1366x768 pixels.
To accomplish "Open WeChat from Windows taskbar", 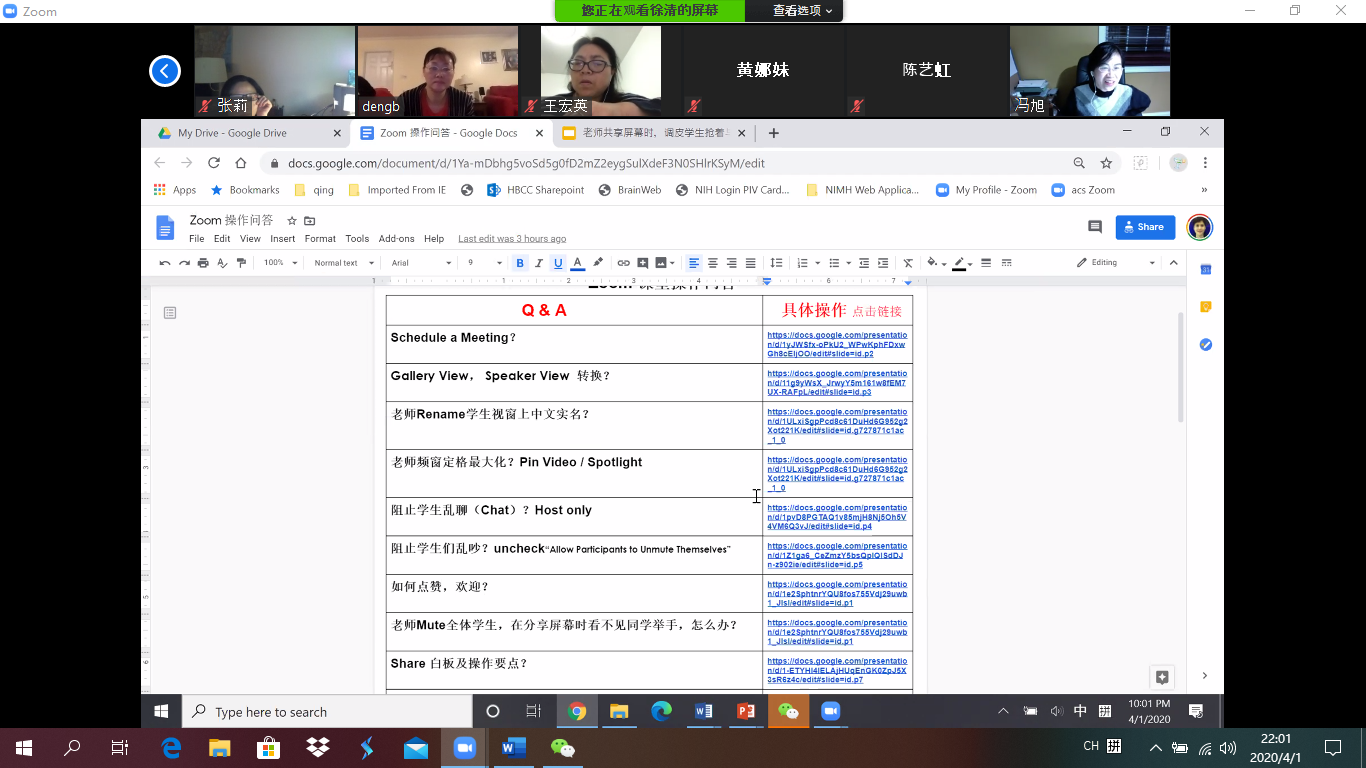I will (x=562, y=747).
